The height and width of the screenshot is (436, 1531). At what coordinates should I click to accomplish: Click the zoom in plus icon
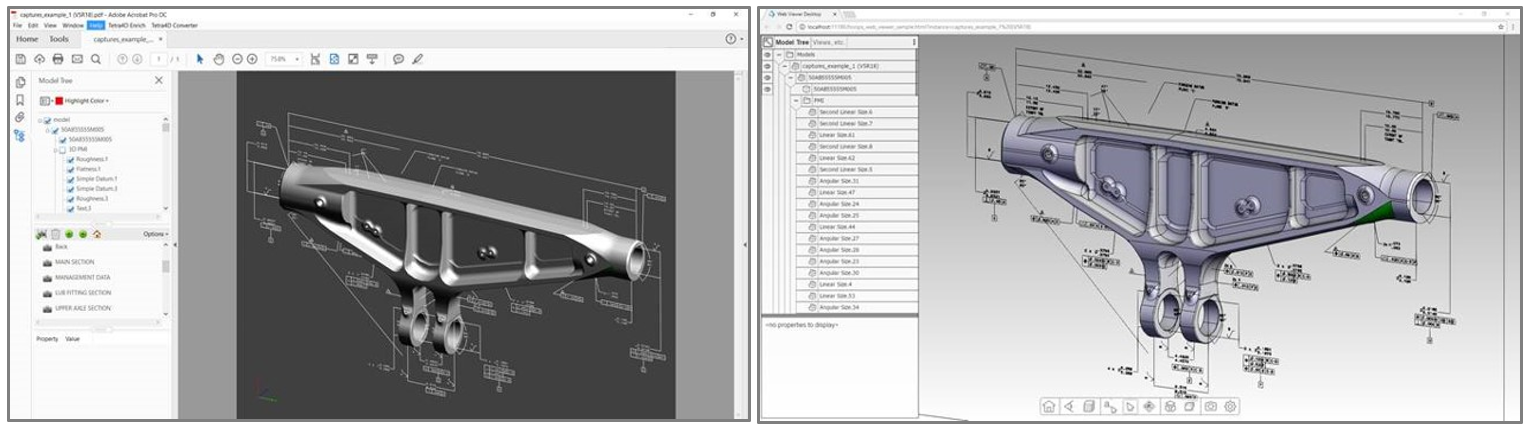coord(252,59)
